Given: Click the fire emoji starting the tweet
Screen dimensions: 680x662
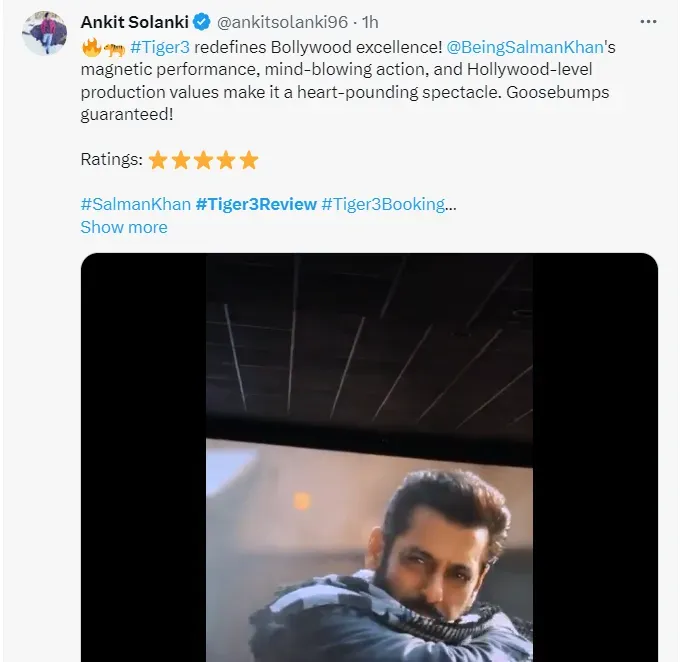Looking at the screenshot, I should (90, 47).
